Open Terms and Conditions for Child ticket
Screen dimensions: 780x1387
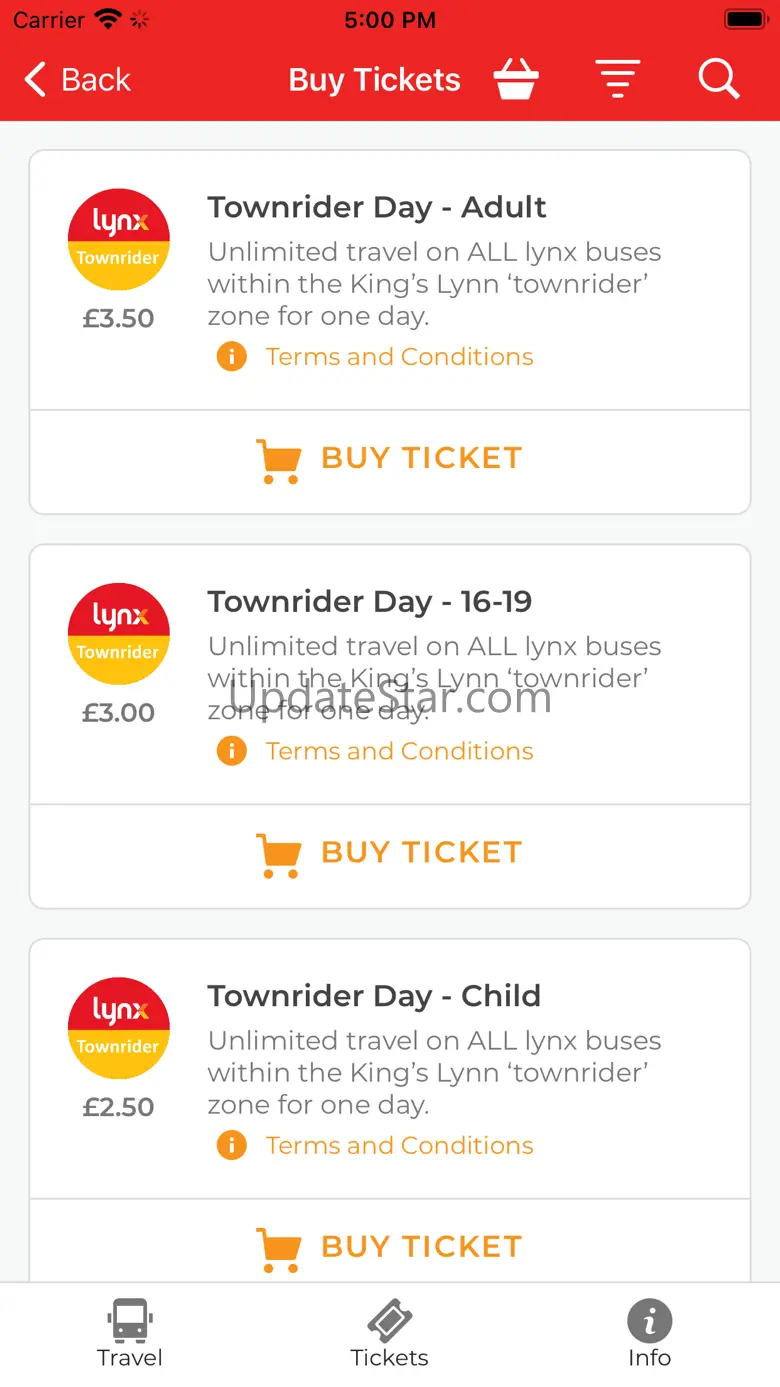pyautogui.click(x=399, y=1145)
